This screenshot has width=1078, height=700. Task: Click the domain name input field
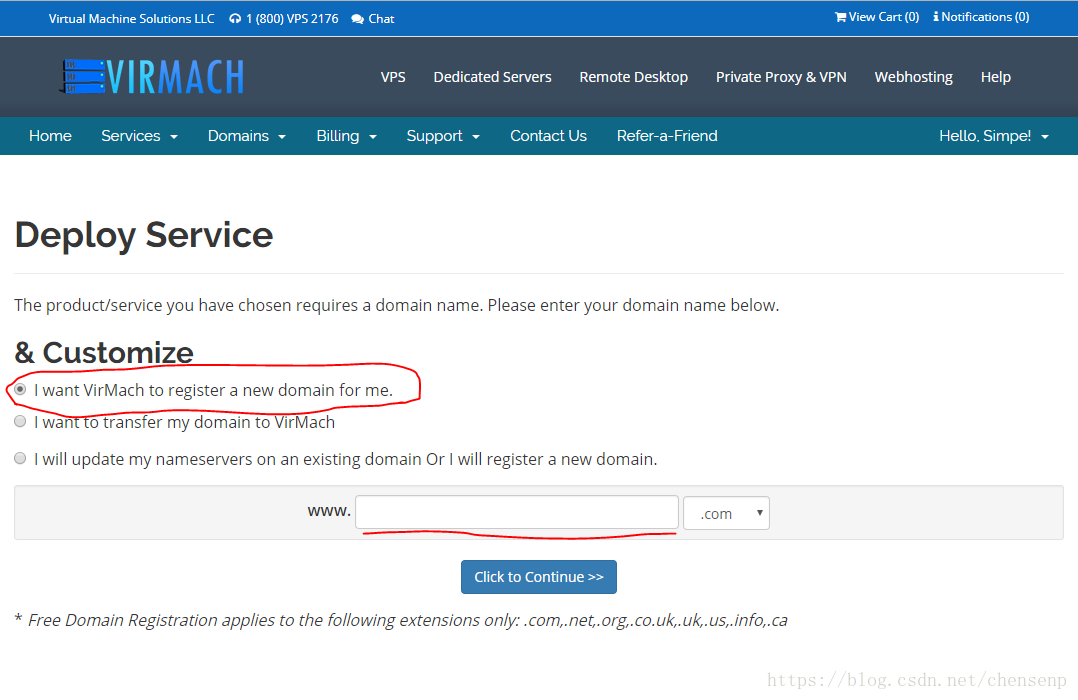(x=517, y=512)
